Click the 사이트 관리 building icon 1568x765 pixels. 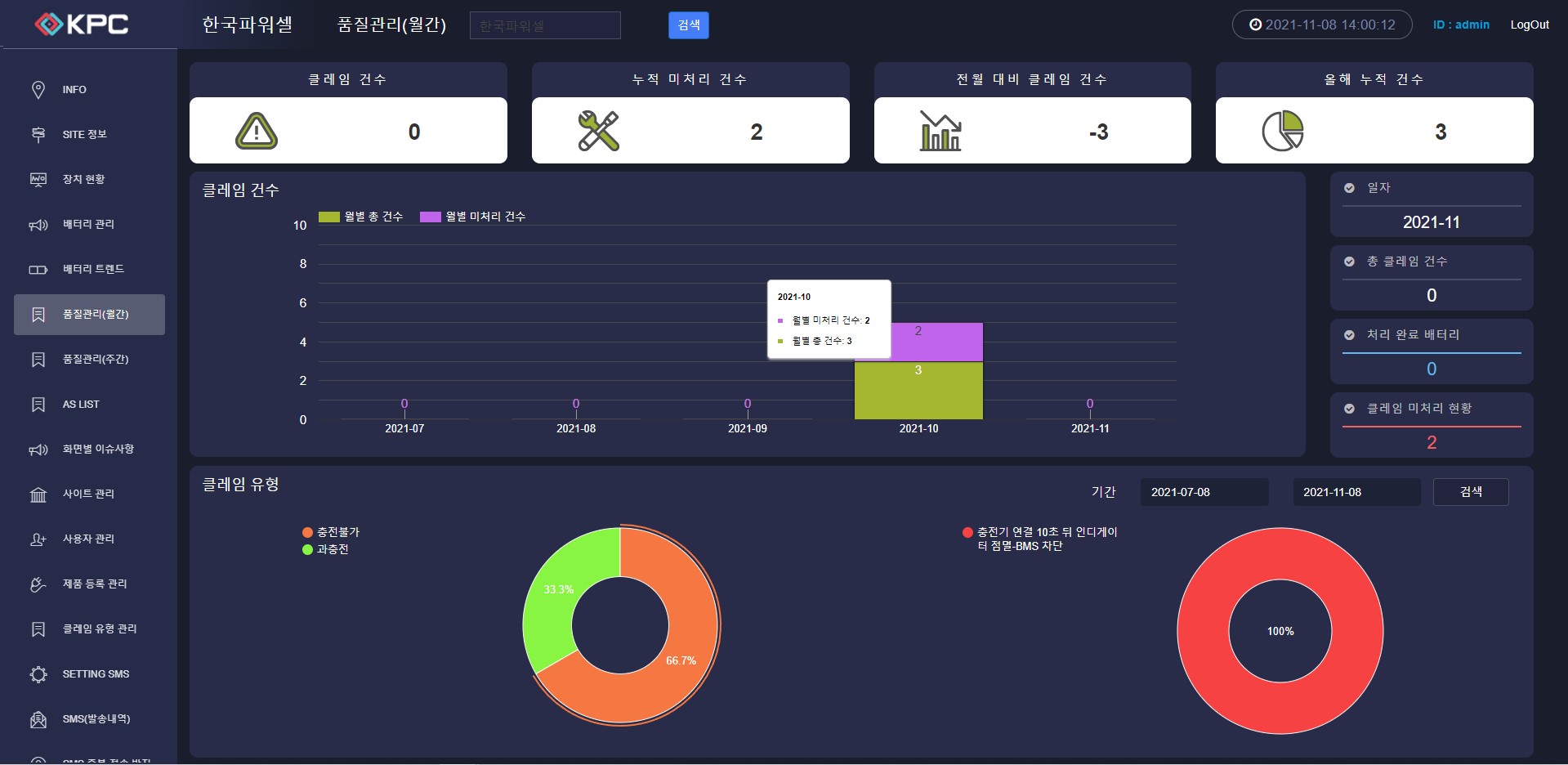point(38,494)
